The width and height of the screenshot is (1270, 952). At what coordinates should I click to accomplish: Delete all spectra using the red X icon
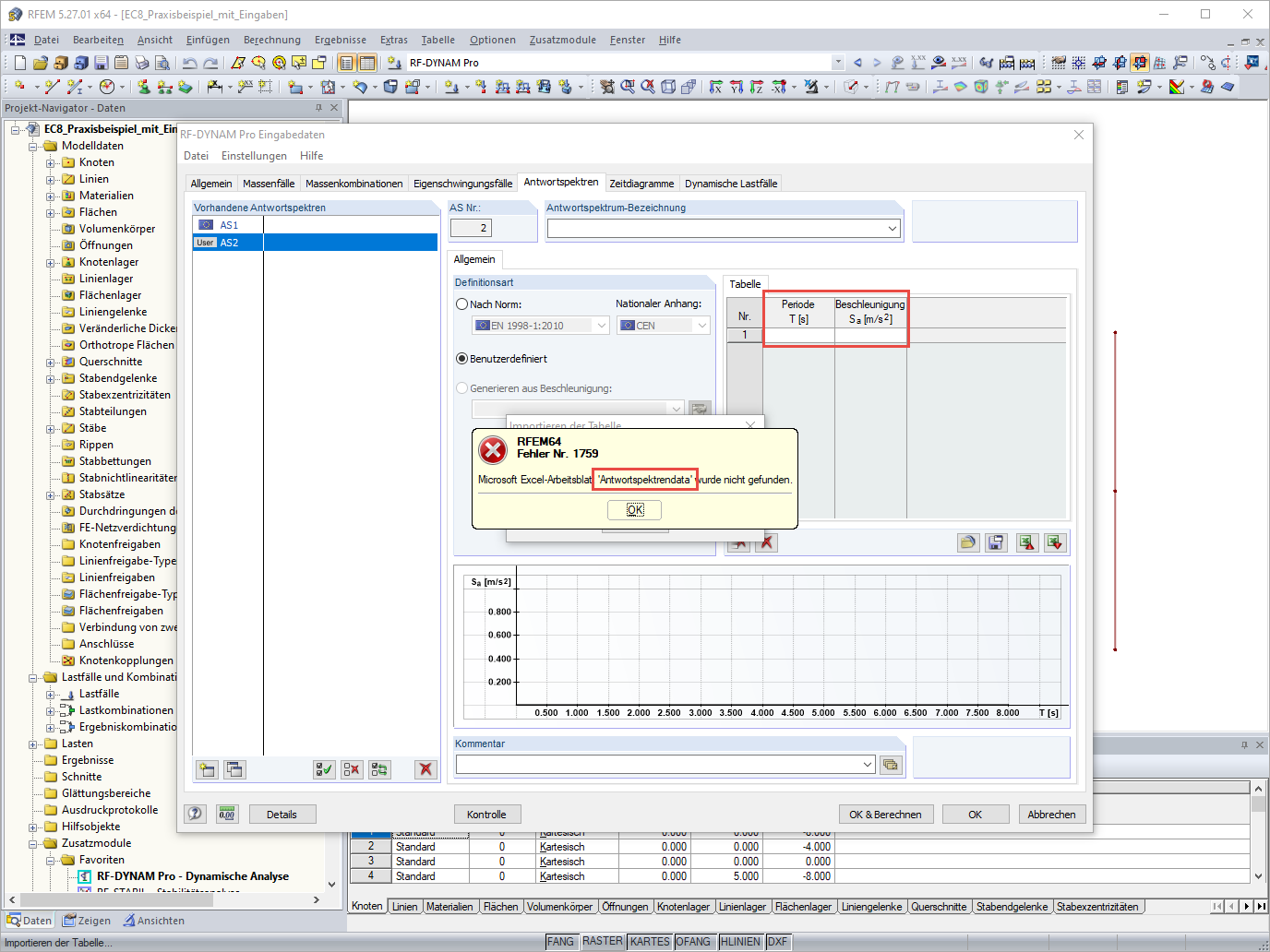tap(425, 769)
